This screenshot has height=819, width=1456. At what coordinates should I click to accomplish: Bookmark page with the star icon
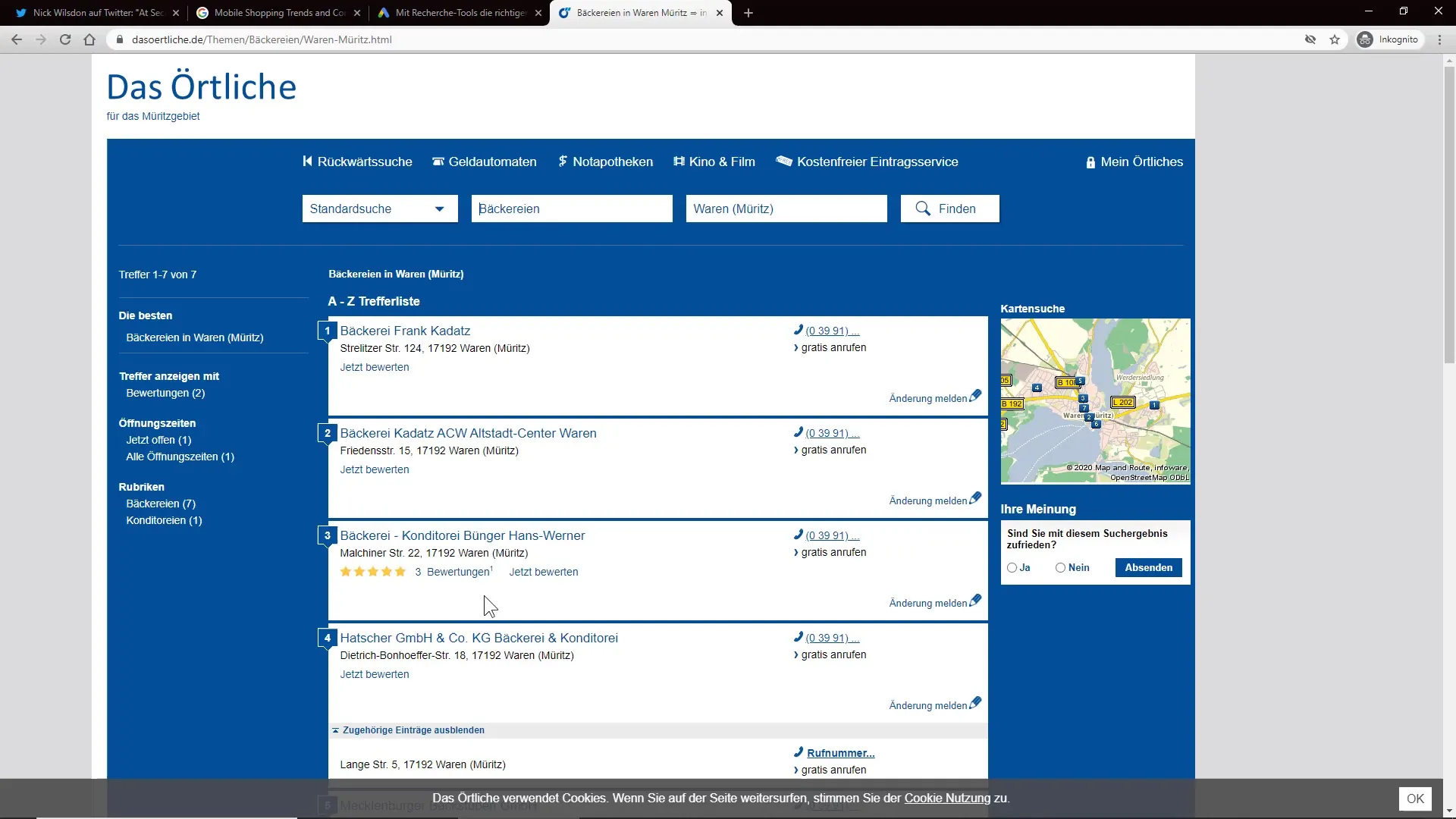coord(1335,39)
